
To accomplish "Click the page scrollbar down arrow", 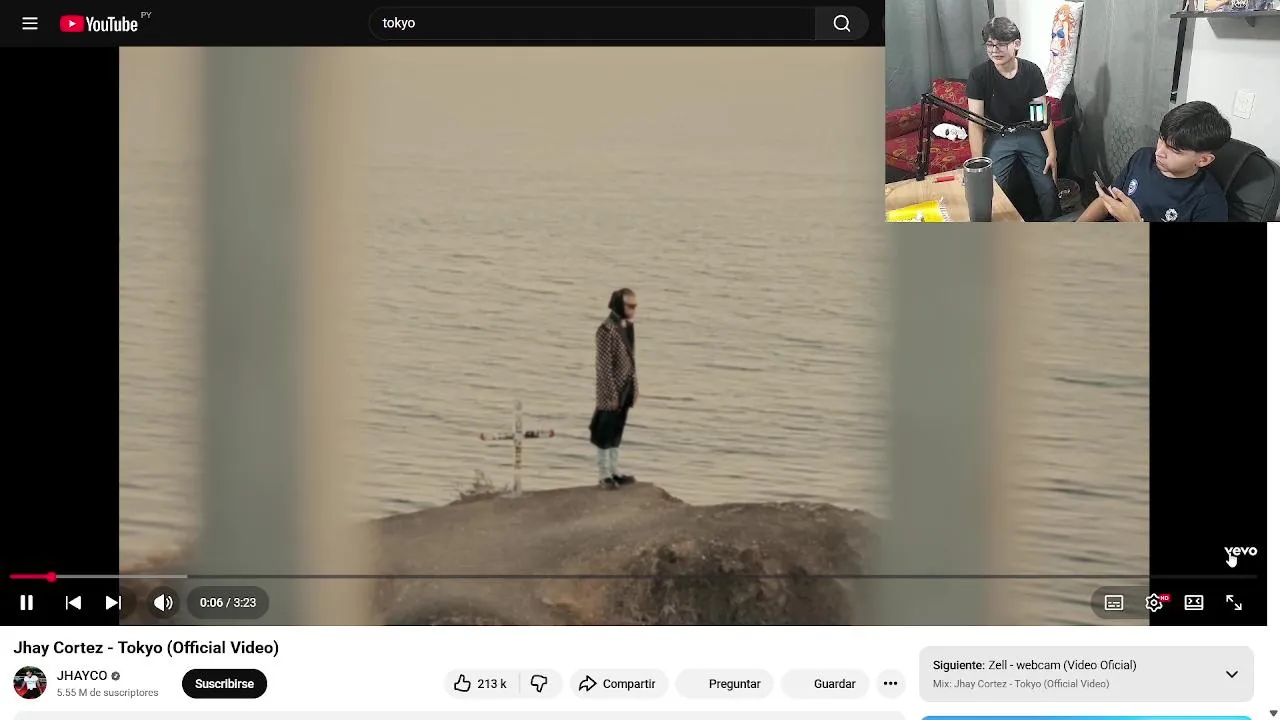I will [1273, 713].
